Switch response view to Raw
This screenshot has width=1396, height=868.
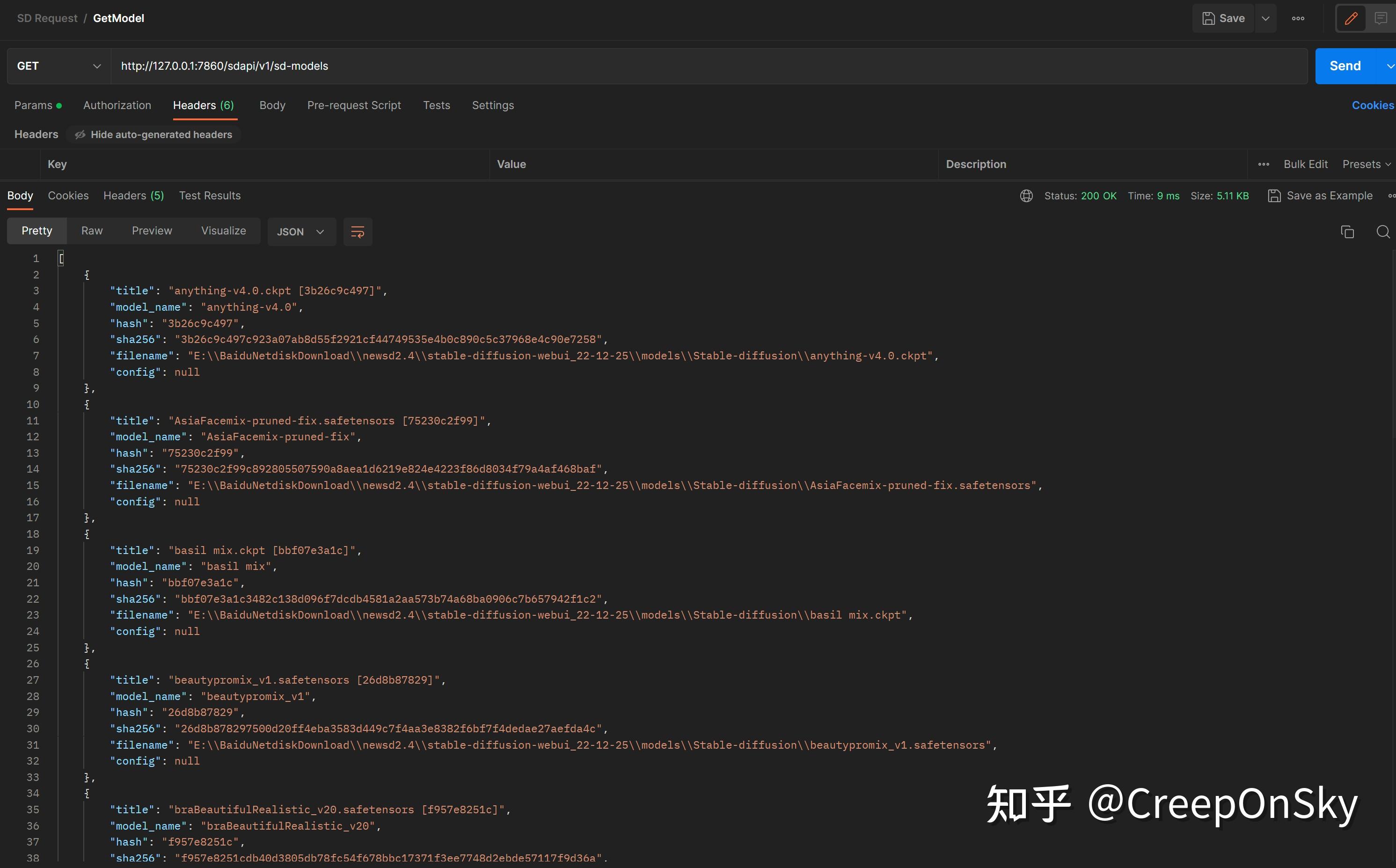[x=92, y=230]
